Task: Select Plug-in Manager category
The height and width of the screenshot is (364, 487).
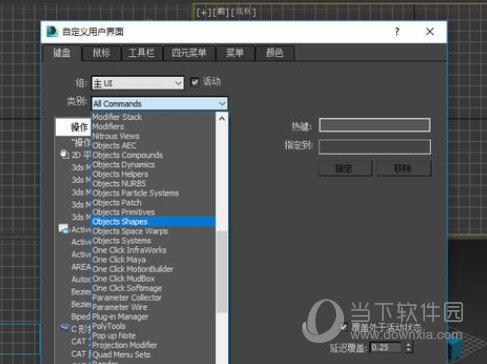Action: point(153,317)
